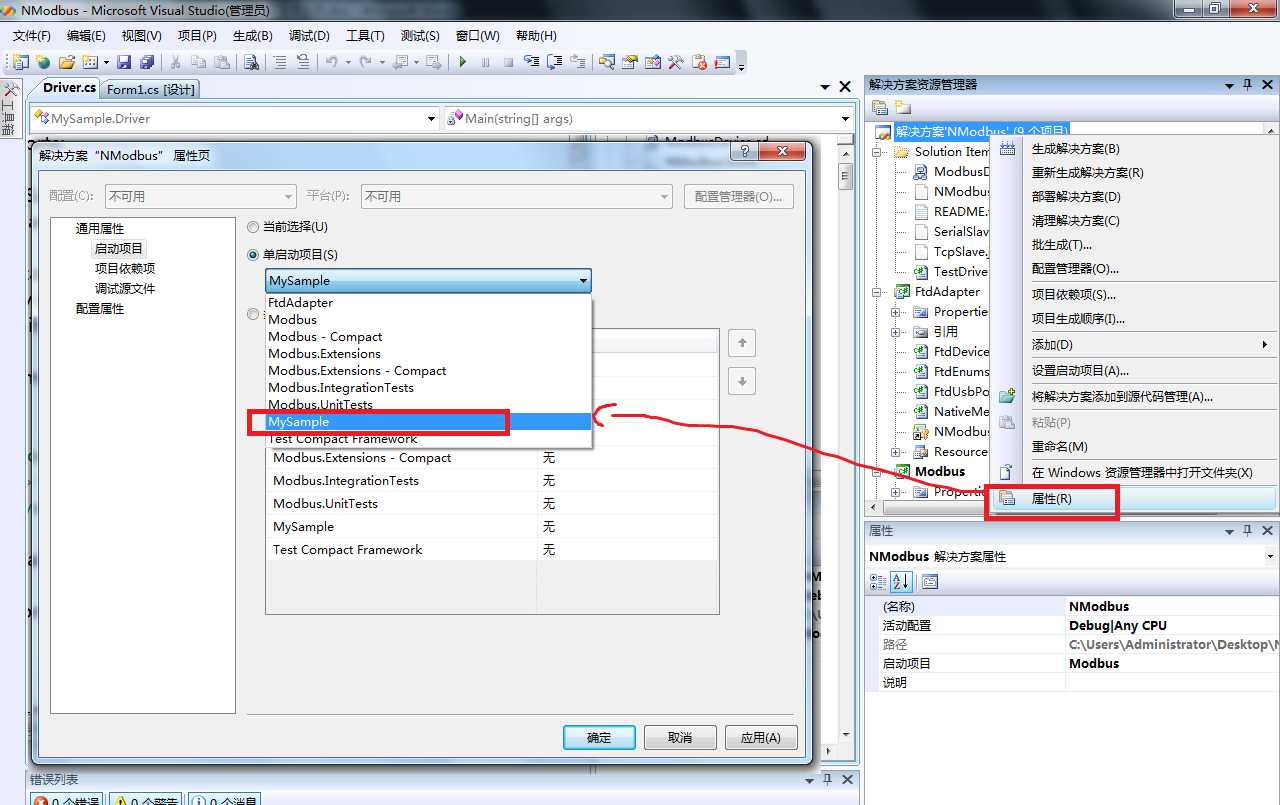
Task: Click Categorized icon in Properties panel
Action: pos(878,581)
